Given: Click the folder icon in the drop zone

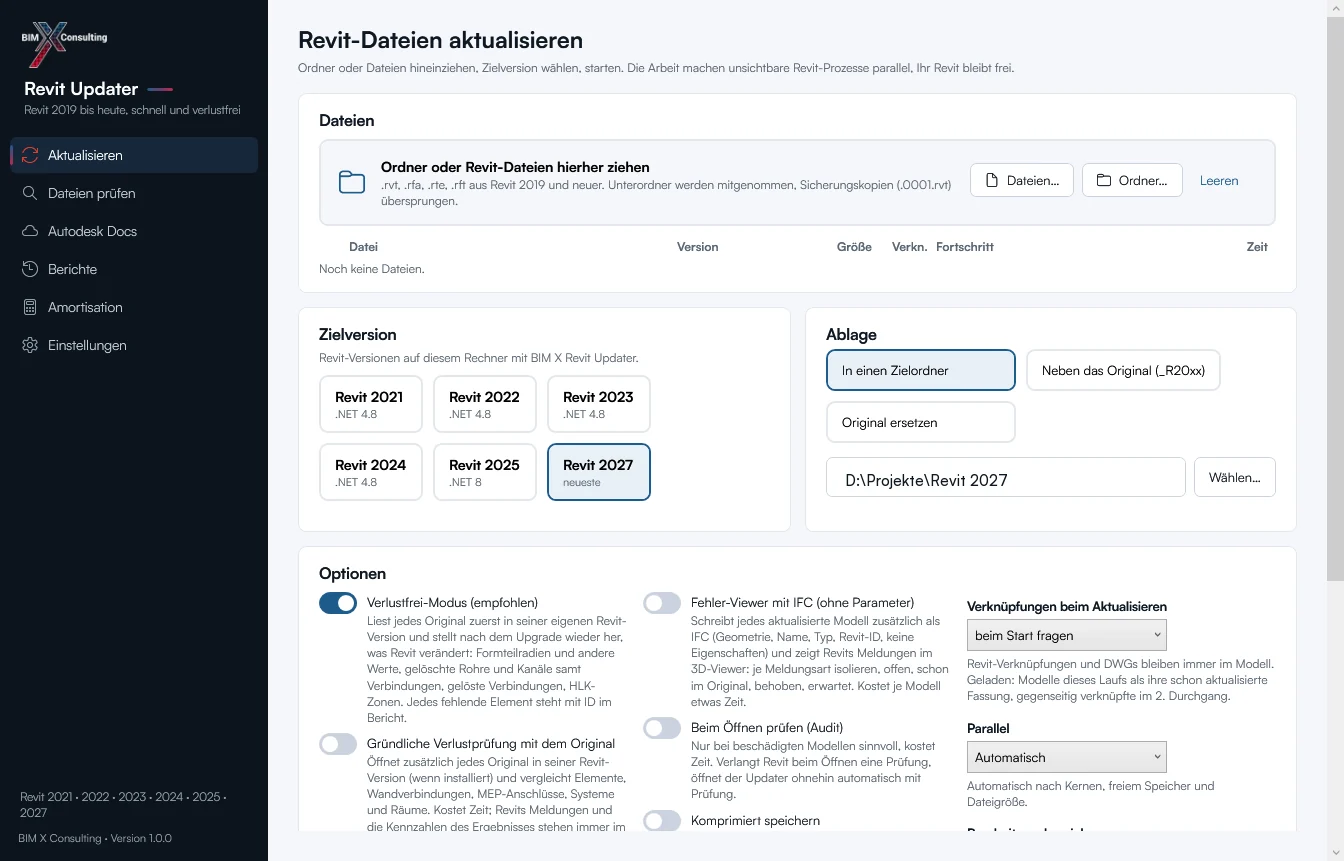Looking at the screenshot, I should tap(352, 182).
